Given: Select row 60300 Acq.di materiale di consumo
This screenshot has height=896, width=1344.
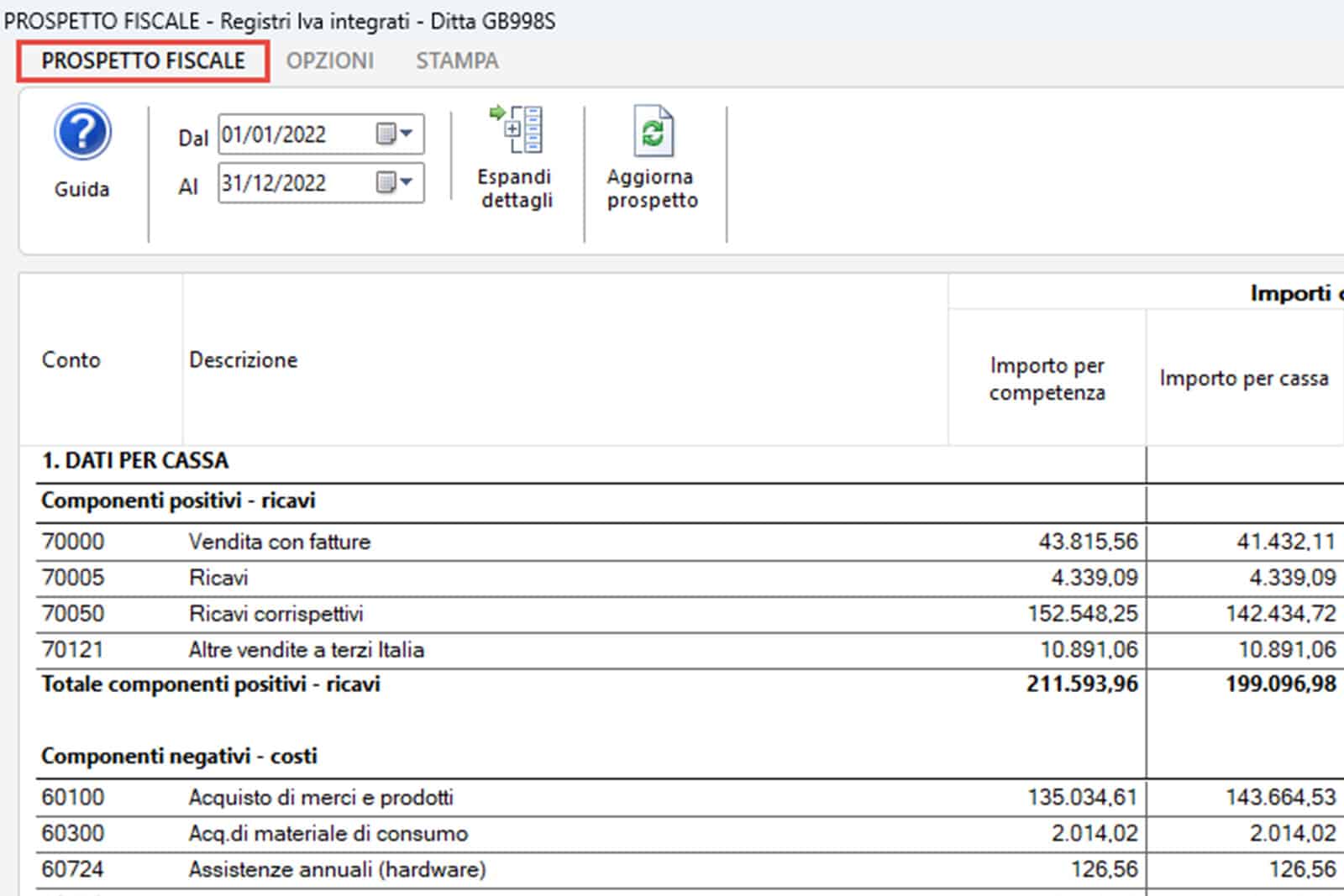Looking at the screenshot, I should click(x=328, y=834).
